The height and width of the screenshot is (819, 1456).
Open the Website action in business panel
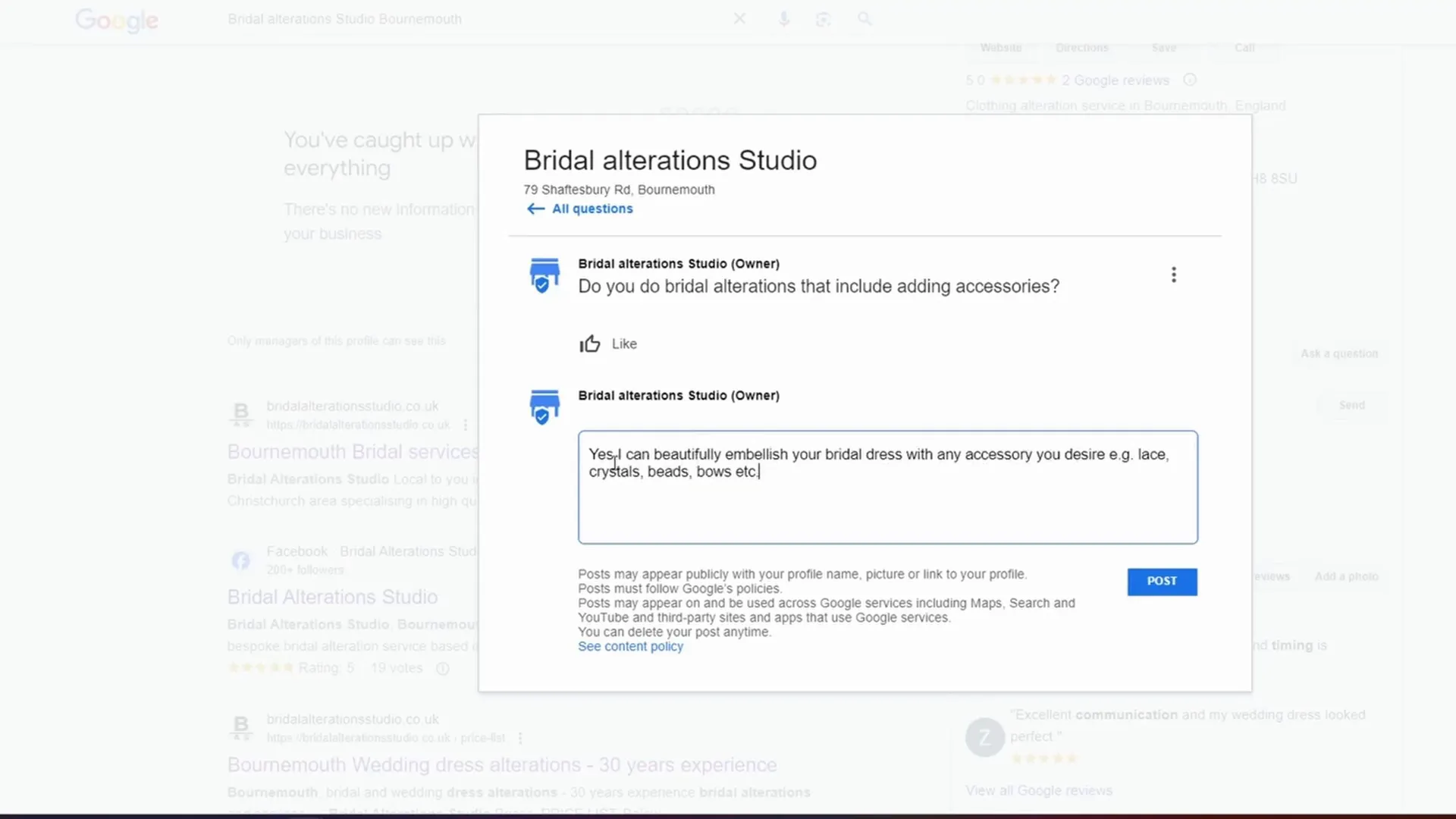tap(1000, 48)
